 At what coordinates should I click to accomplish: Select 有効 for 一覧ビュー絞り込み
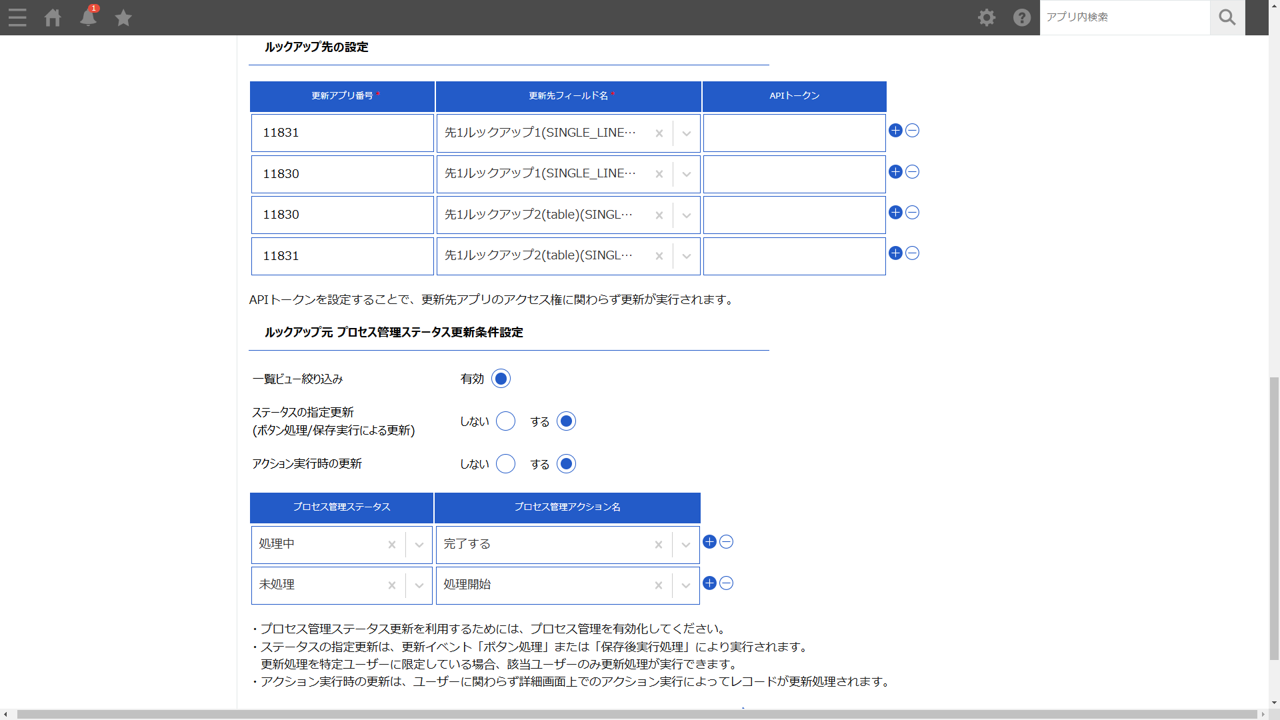point(501,379)
